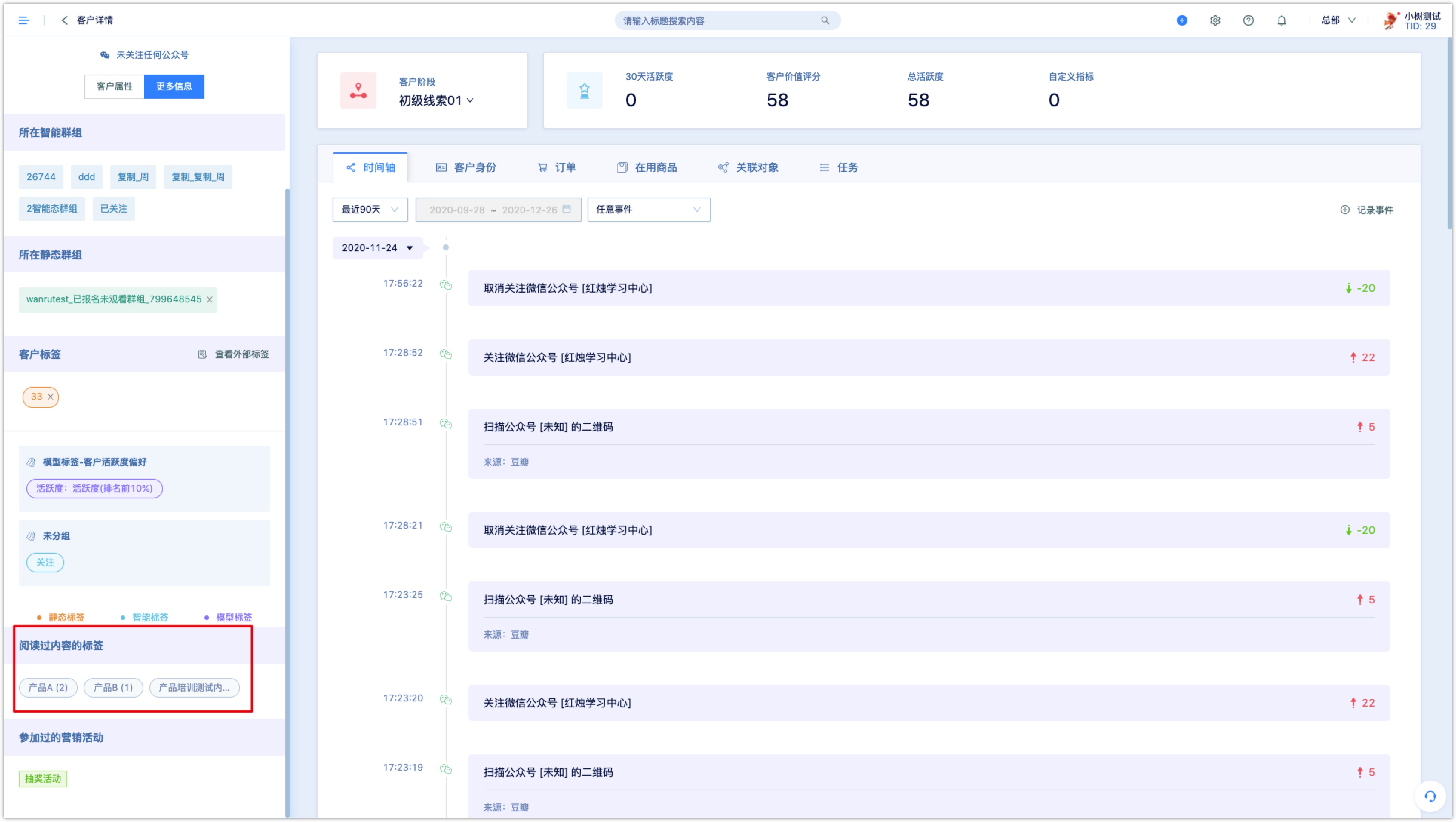Click the 记录事件 link
Viewport: 1456px width, 822px height.
1375,210
